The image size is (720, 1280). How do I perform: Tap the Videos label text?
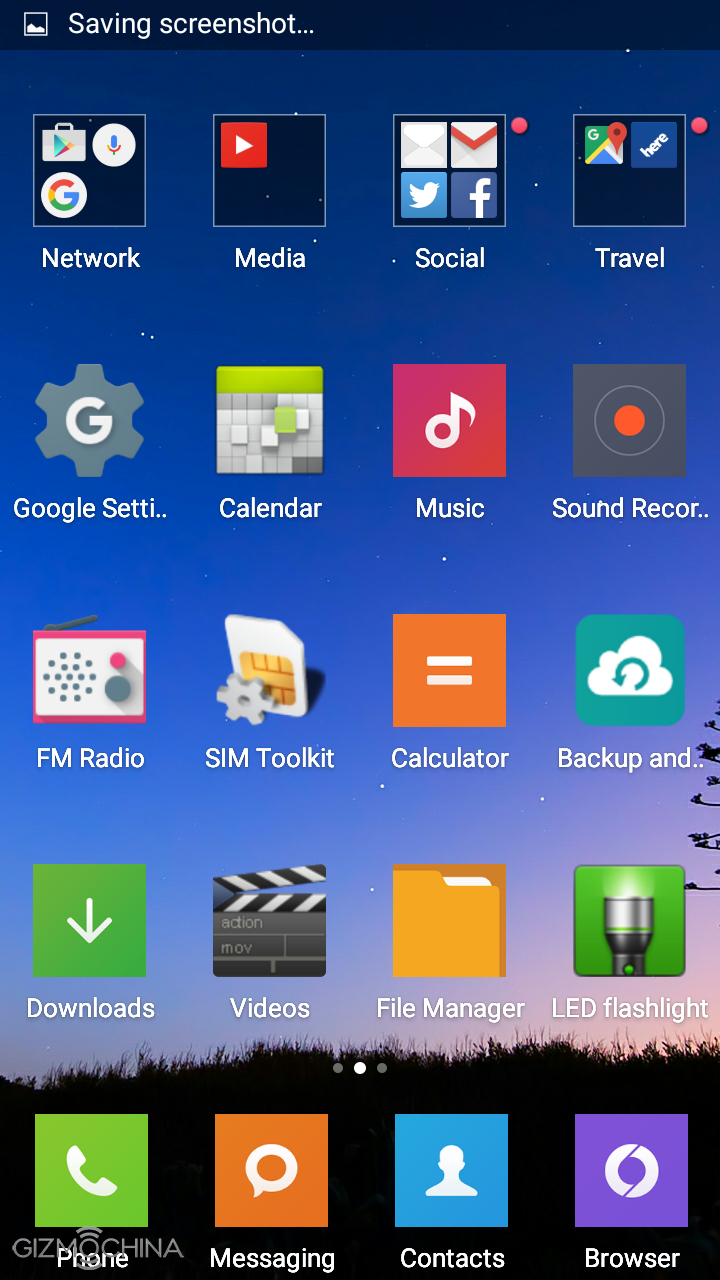click(270, 1008)
